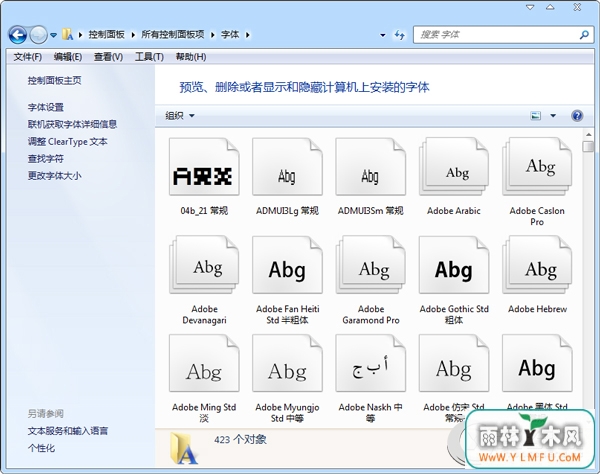This screenshot has width=600, height=474.
Task: Click the Refresh icon in address bar
Action: coord(399,35)
